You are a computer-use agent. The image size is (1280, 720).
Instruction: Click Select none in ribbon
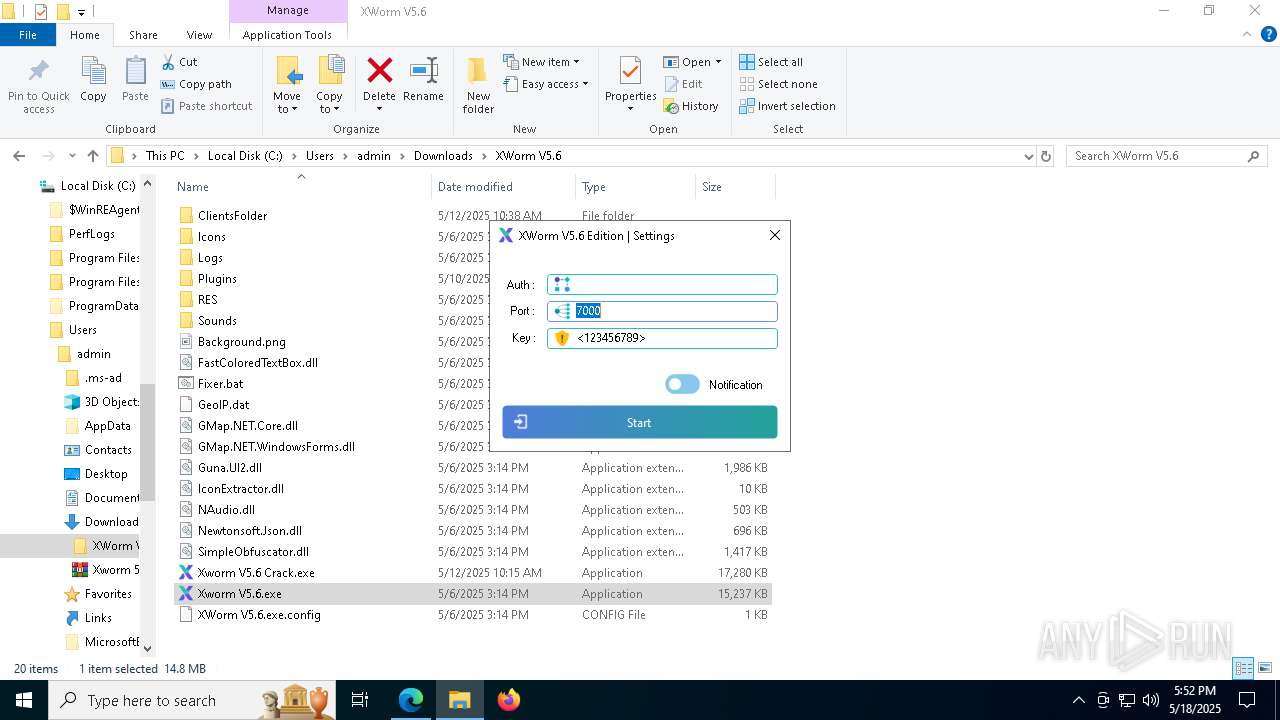(778, 84)
